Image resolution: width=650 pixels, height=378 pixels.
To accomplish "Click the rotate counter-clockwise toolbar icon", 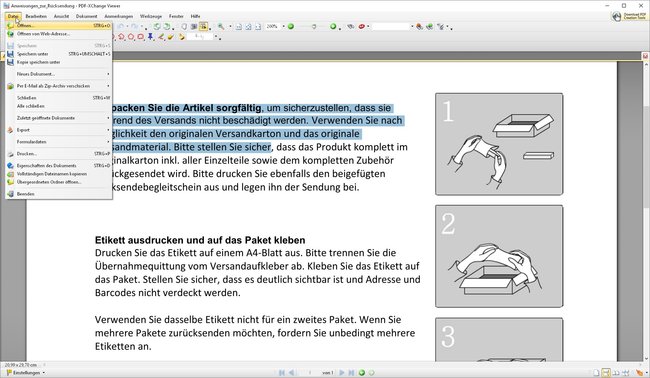I will coord(157,27).
